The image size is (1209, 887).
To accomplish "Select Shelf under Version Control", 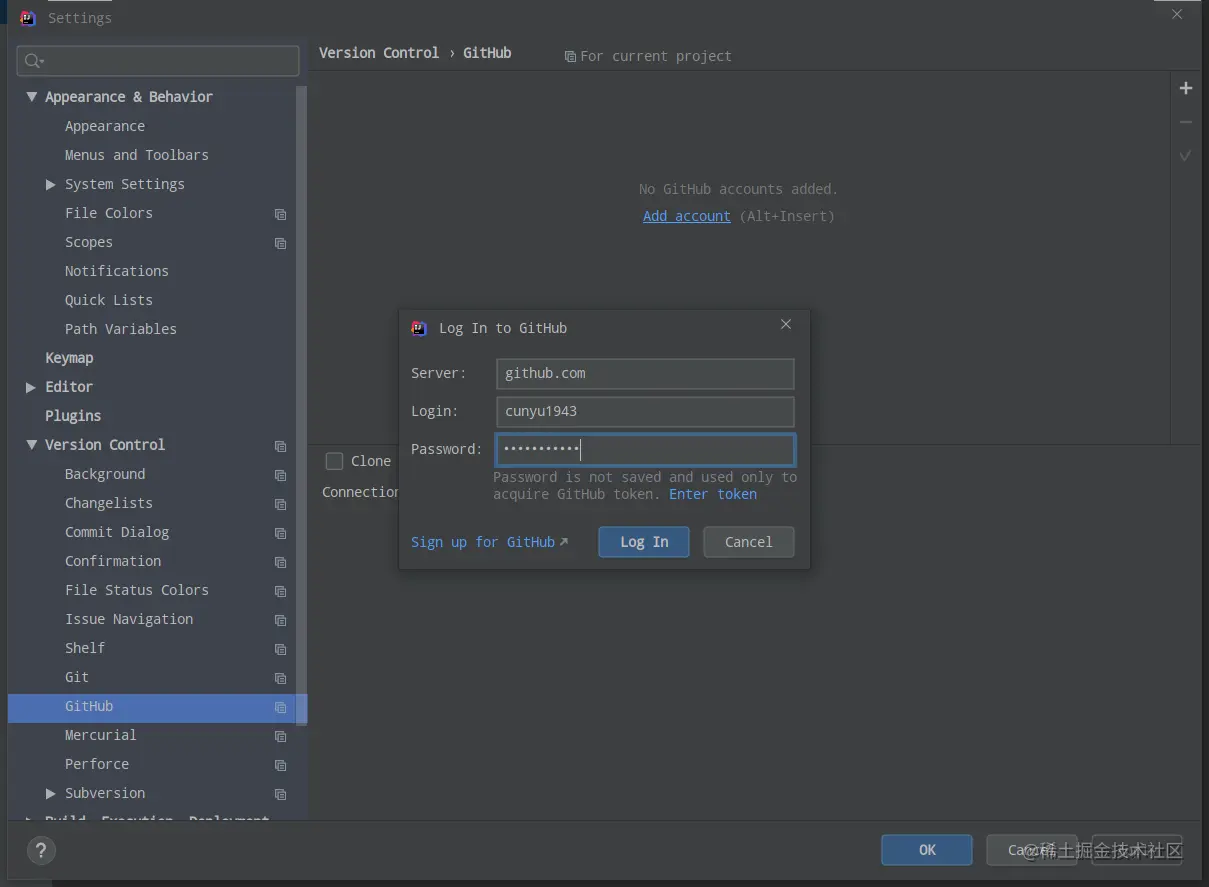I will 85,648.
